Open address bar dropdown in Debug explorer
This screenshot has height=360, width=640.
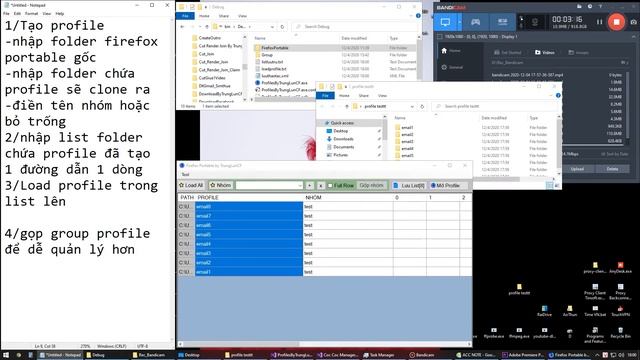point(272,27)
